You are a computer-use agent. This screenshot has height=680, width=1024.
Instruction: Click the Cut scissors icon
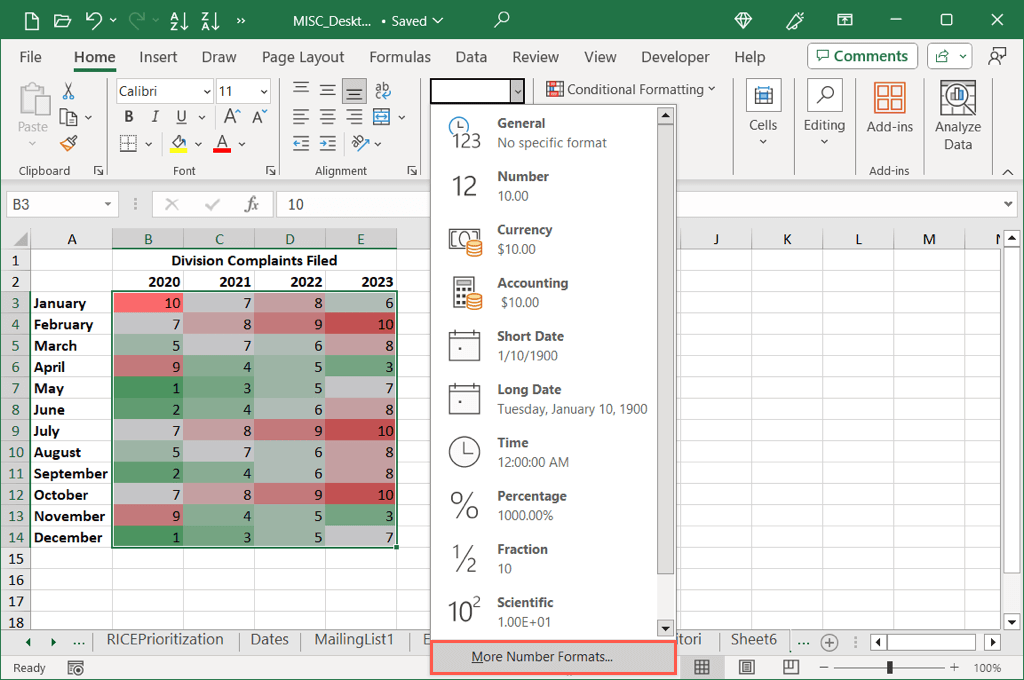point(68,92)
